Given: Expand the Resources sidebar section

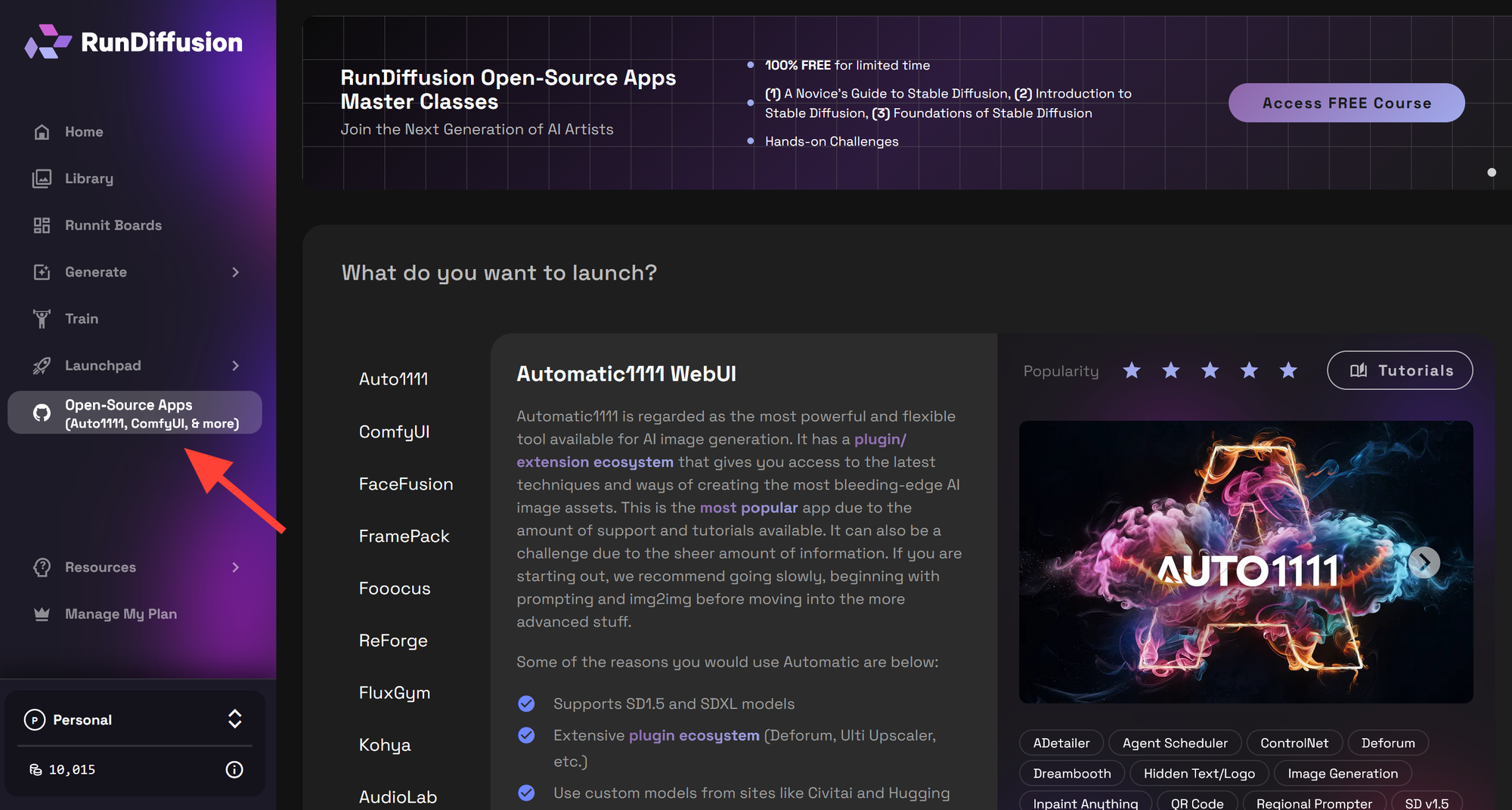Looking at the screenshot, I should [235, 567].
